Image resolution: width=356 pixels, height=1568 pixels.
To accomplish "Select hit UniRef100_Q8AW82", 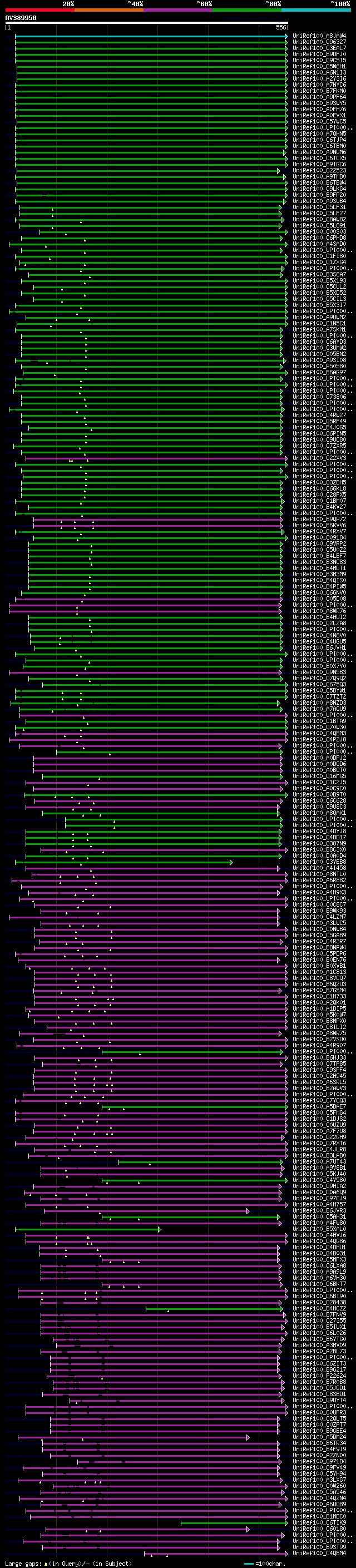I will click(x=319, y=219).
